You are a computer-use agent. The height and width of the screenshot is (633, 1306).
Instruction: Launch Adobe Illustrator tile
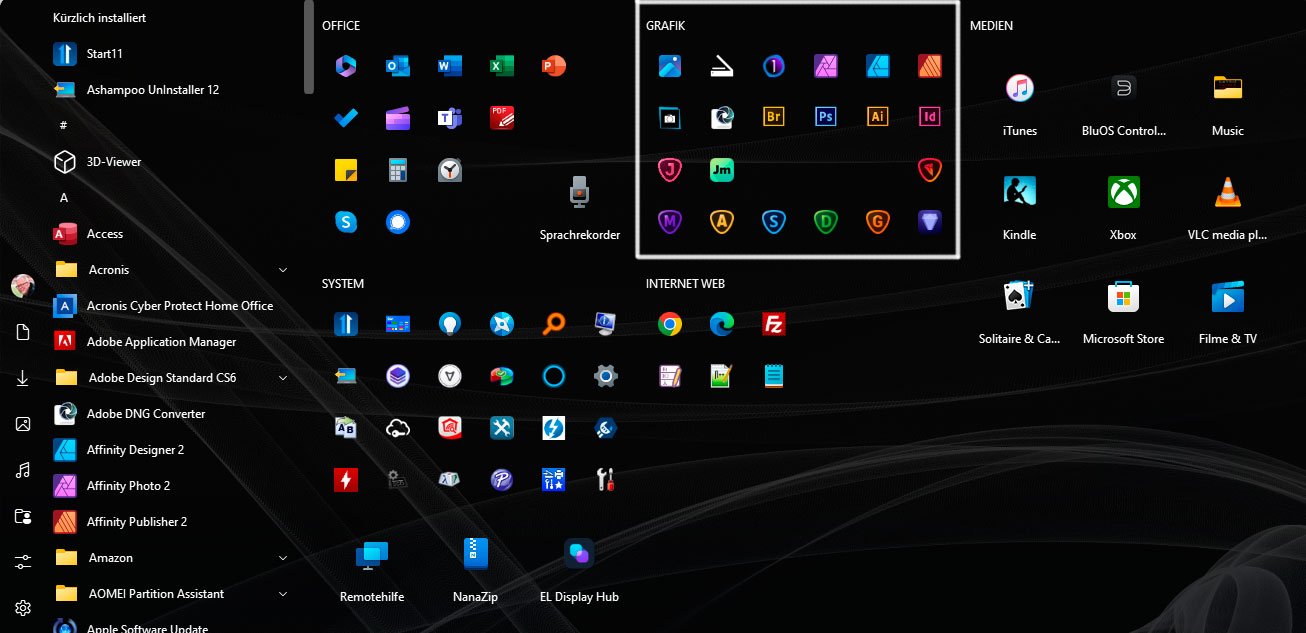(877, 117)
